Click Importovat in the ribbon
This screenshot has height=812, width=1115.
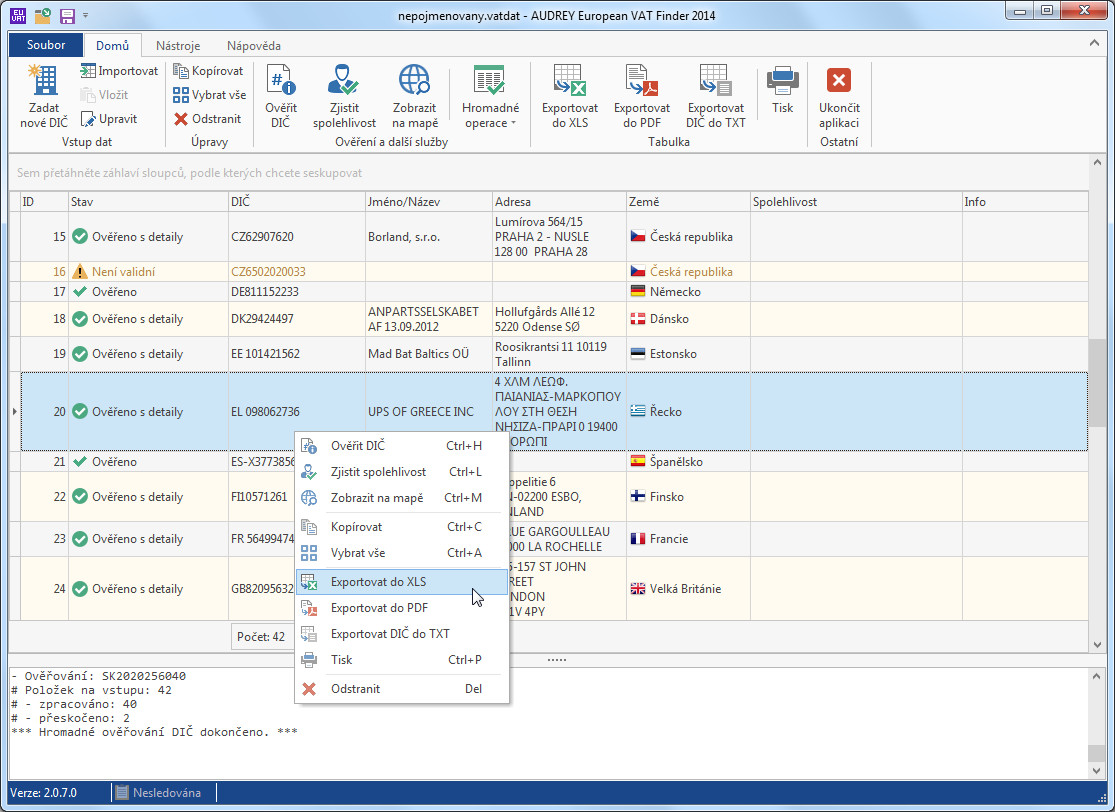coord(119,70)
